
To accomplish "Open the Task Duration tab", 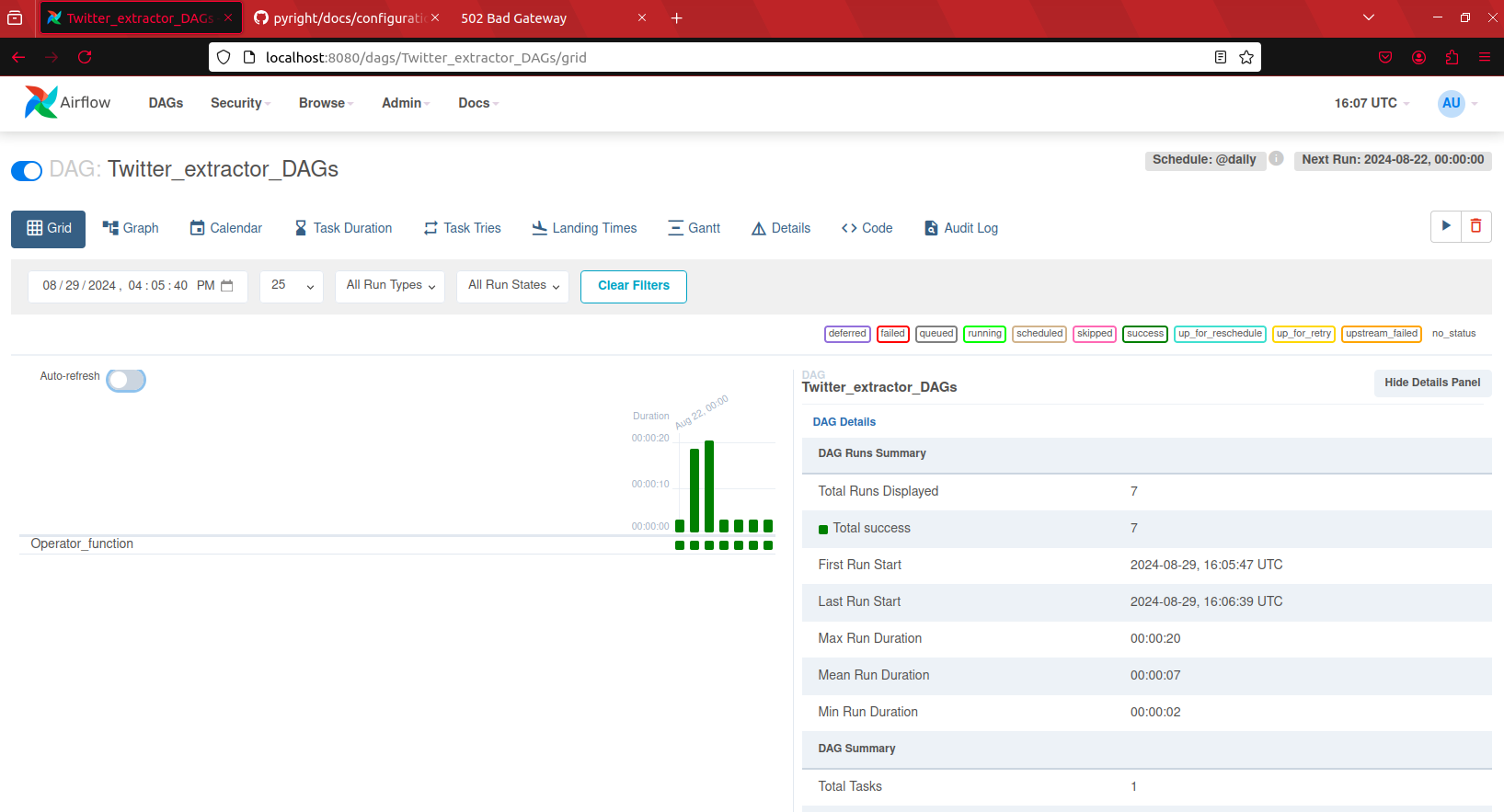I will point(343,228).
